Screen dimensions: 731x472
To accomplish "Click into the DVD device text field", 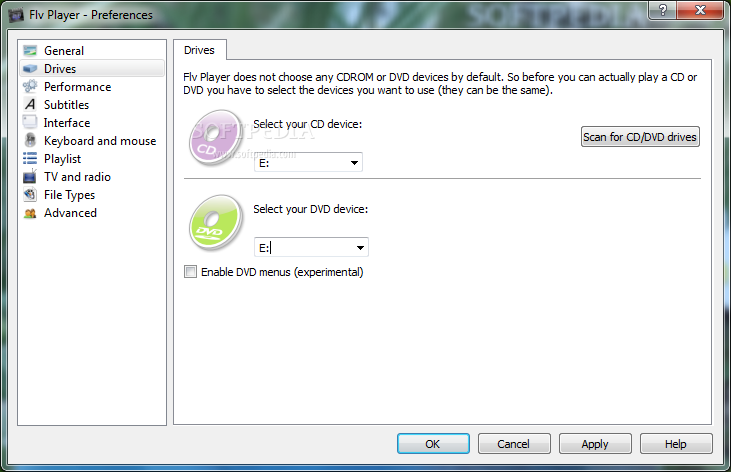I will (x=304, y=248).
